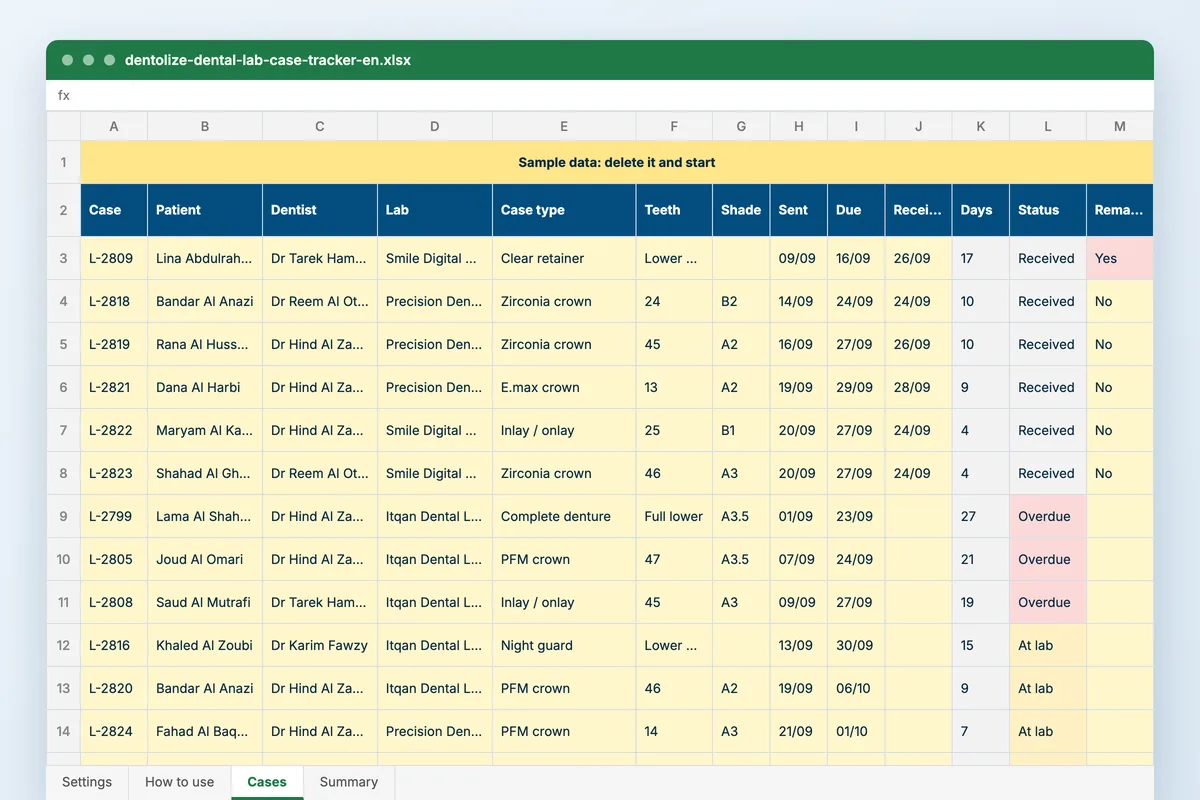Click the sent date 01/09

[x=799, y=516]
